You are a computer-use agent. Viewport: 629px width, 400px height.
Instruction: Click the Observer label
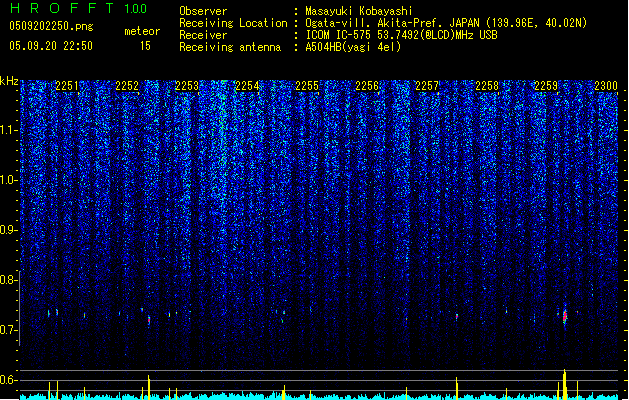tap(203, 11)
